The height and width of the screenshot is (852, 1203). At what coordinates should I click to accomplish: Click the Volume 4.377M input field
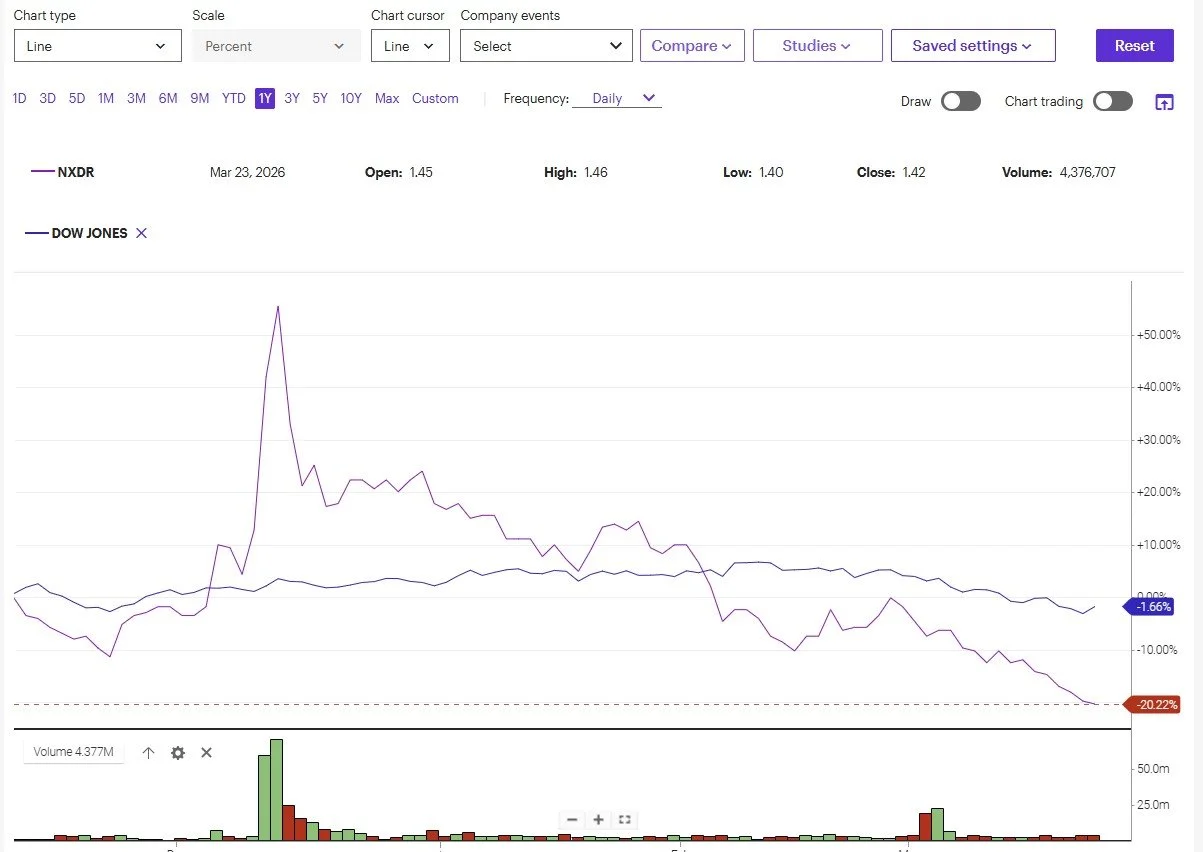(72, 752)
